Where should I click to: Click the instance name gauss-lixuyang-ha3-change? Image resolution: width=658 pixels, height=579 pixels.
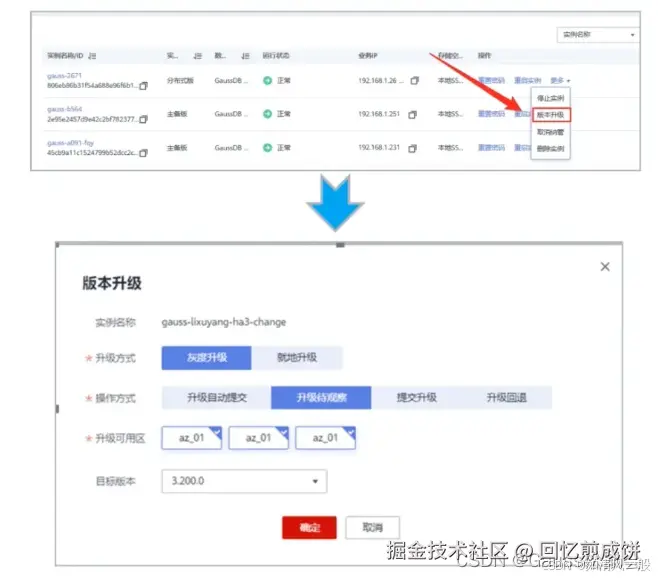(x=224, y=322)
